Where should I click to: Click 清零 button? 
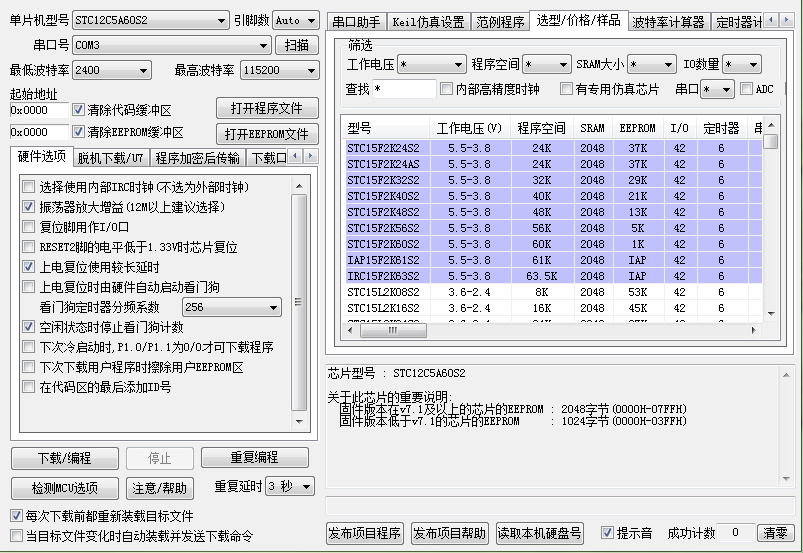pyautogui.click(x=775, y=533)
